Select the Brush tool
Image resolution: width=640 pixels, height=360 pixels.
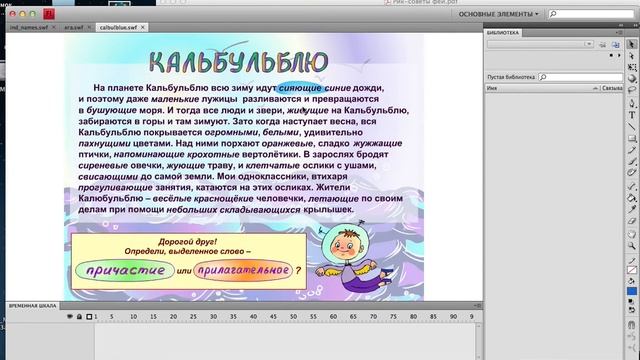[x=631, y=162]
